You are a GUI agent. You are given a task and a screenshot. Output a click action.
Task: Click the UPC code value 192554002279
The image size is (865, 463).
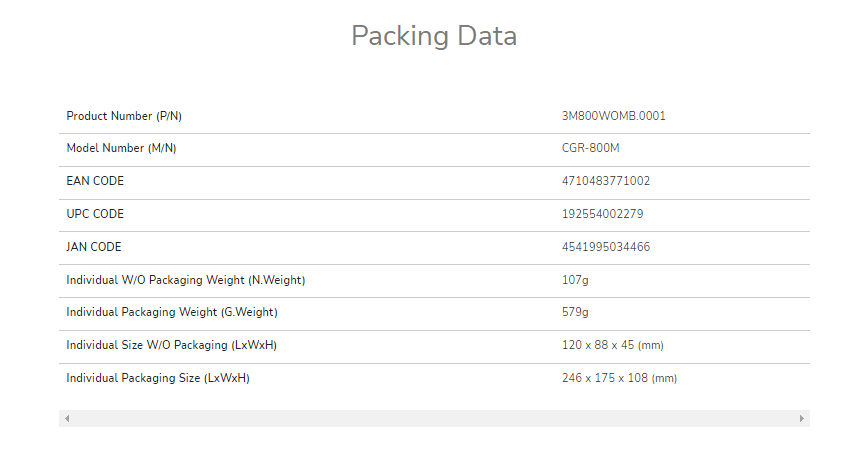coord(602,214)
